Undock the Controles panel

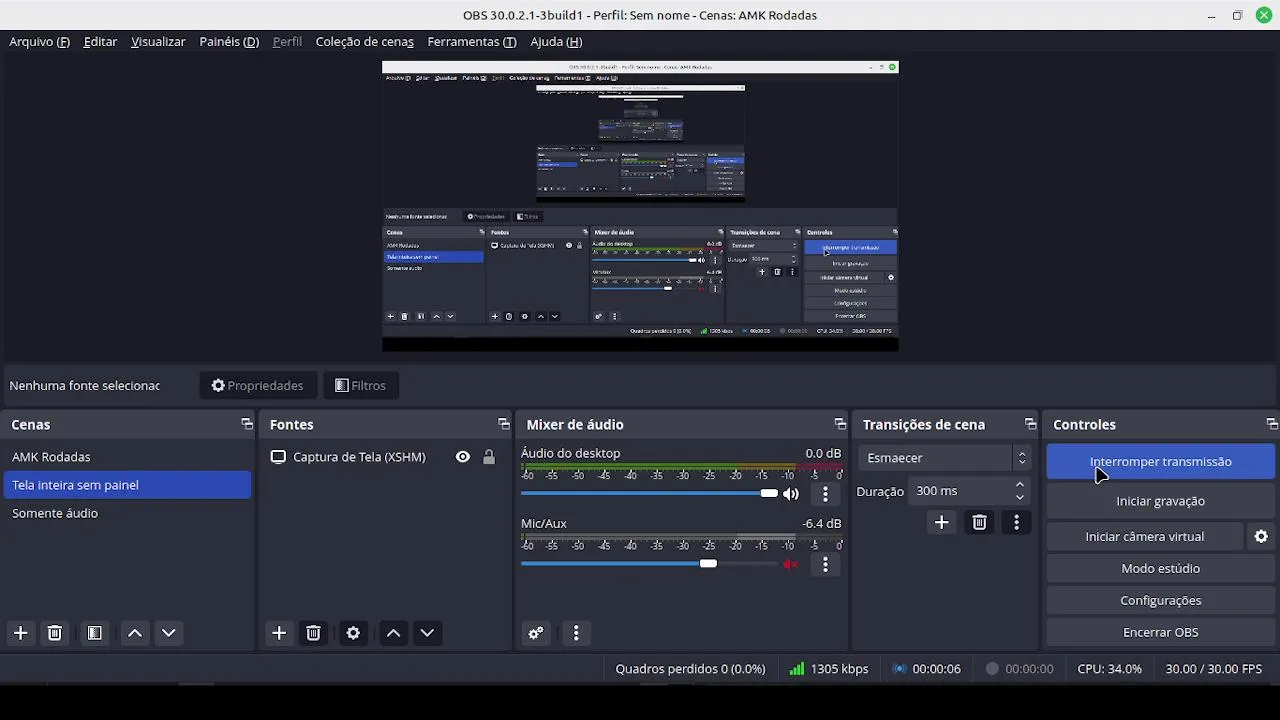pos(1271,424)
